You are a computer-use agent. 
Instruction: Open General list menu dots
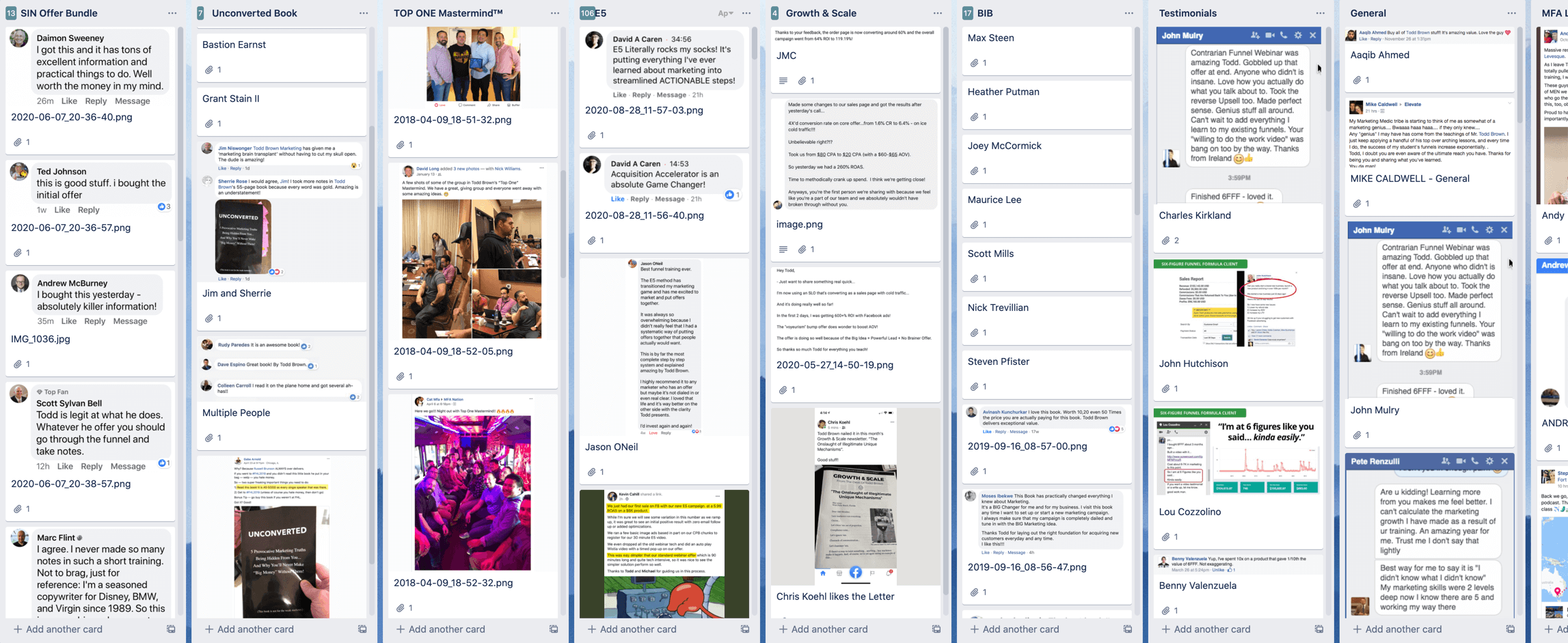[1512, 13]
